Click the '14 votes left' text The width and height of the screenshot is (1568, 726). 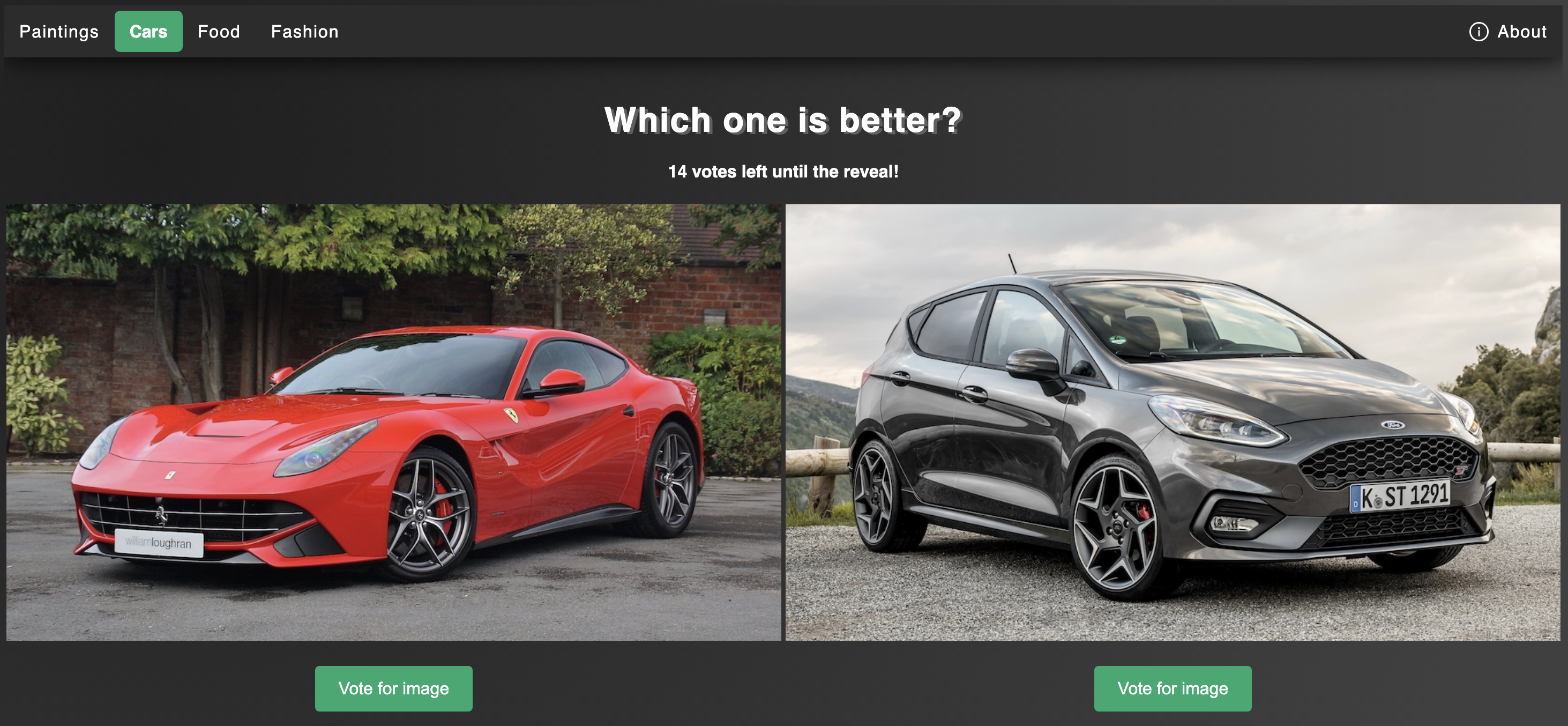coord(783,172)
